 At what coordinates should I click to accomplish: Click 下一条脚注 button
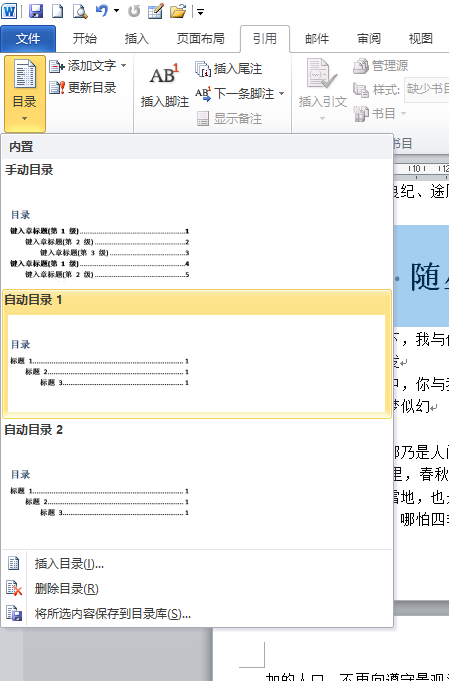tap(234, 94)
